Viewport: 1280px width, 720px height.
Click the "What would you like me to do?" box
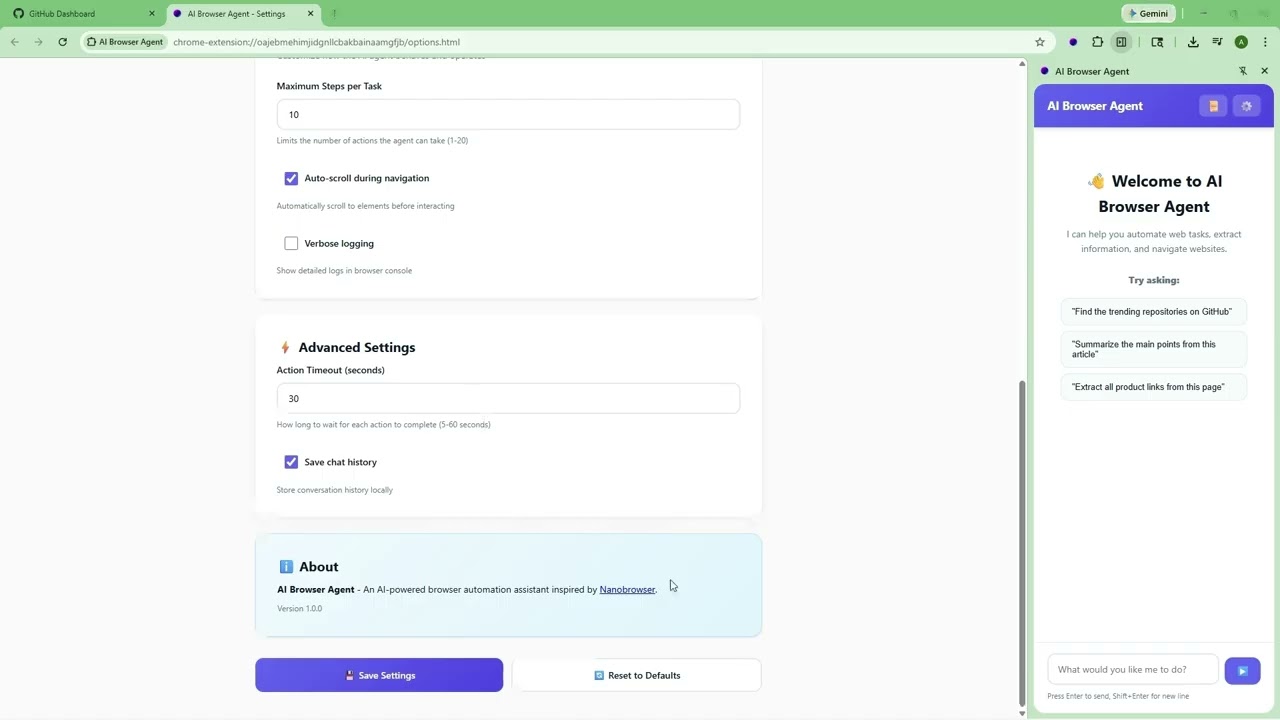point(1132,670)
